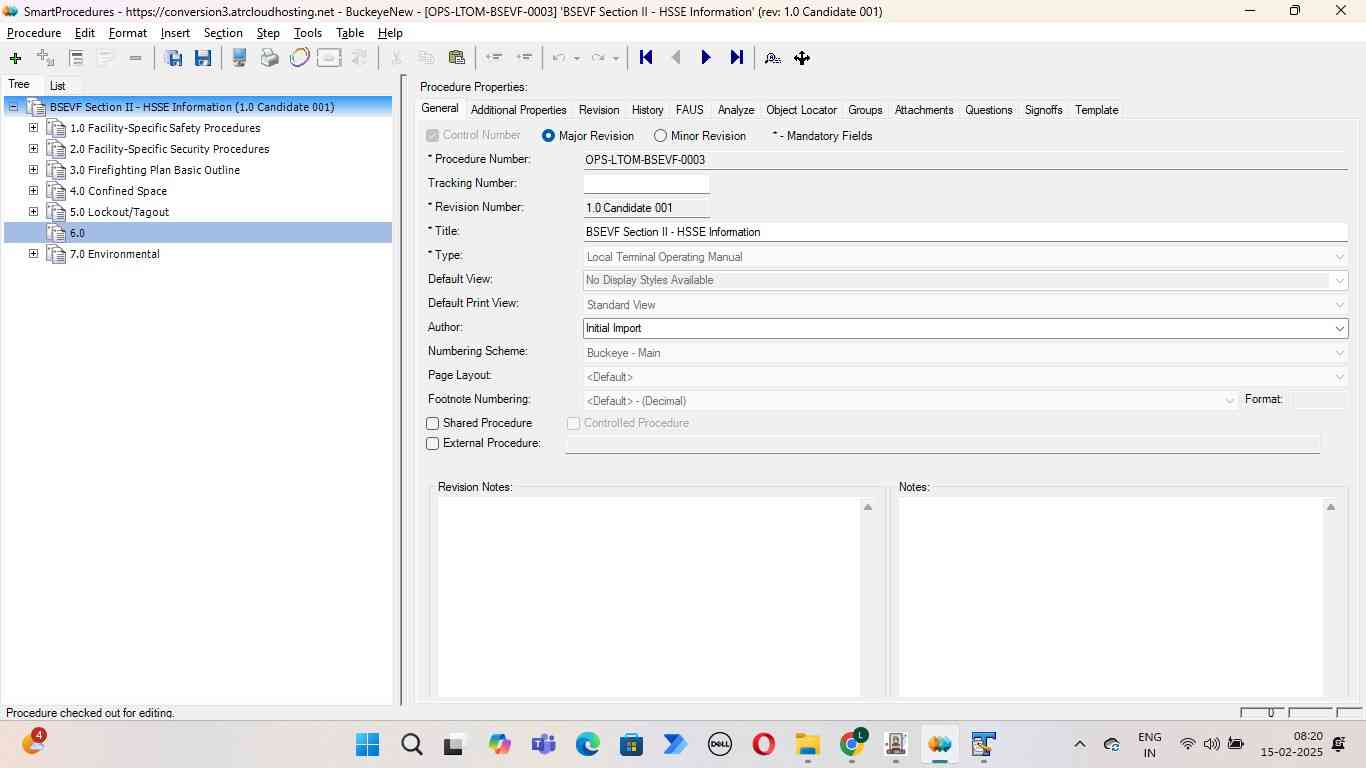Check the Shared Procedure checkbox

(x=433, y=424)
